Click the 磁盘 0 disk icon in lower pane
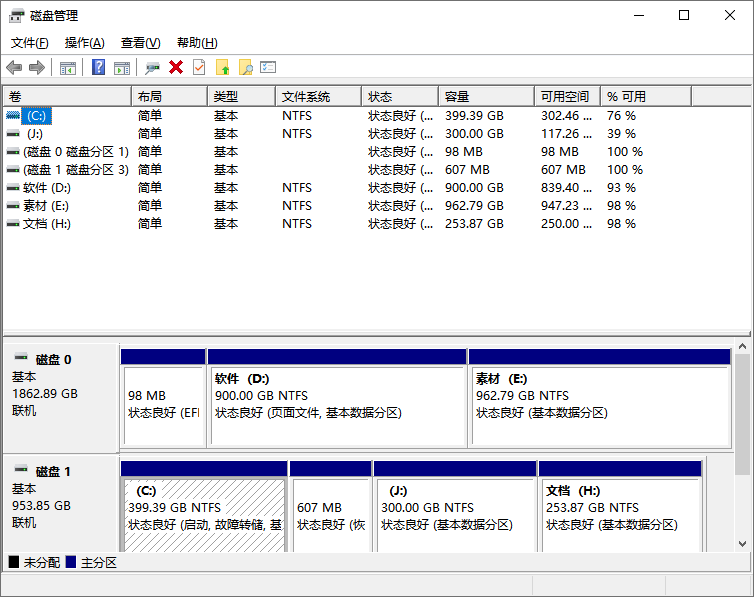This screenshot has width=754, height=597. pyautogui.click(x=21, y=357)
